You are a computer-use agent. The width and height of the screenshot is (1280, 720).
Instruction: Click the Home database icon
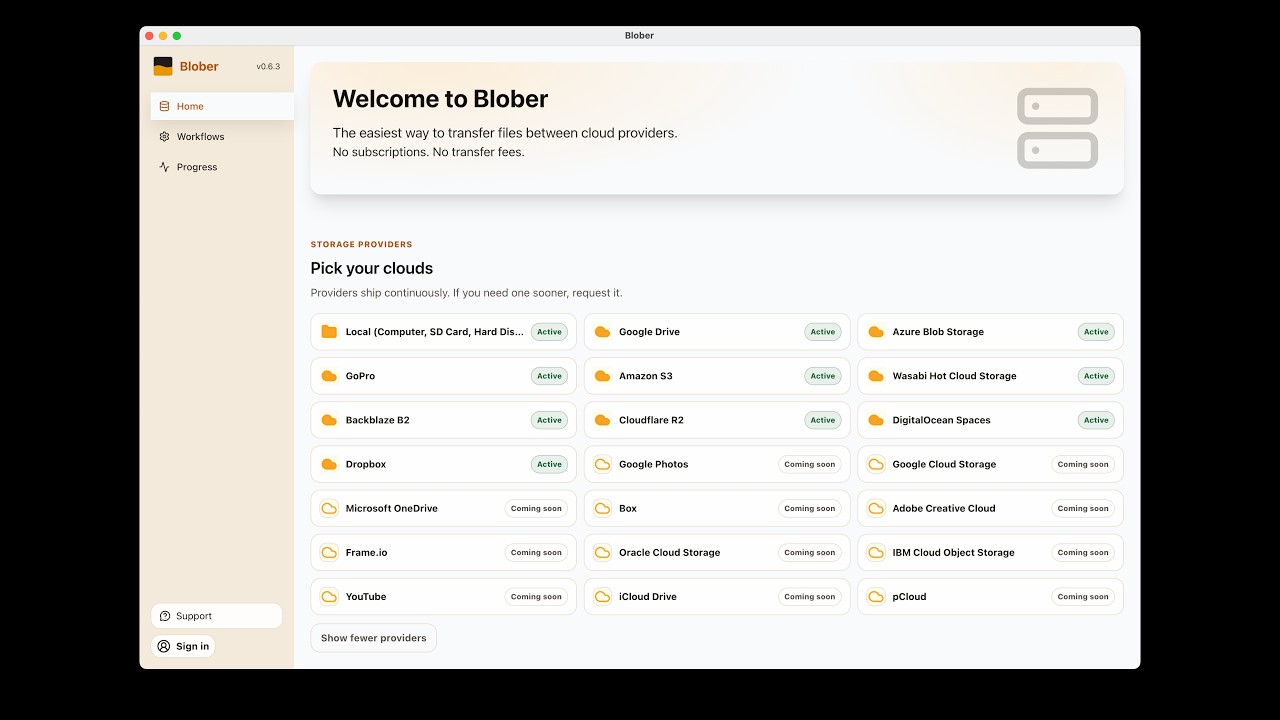pos(165,106)
